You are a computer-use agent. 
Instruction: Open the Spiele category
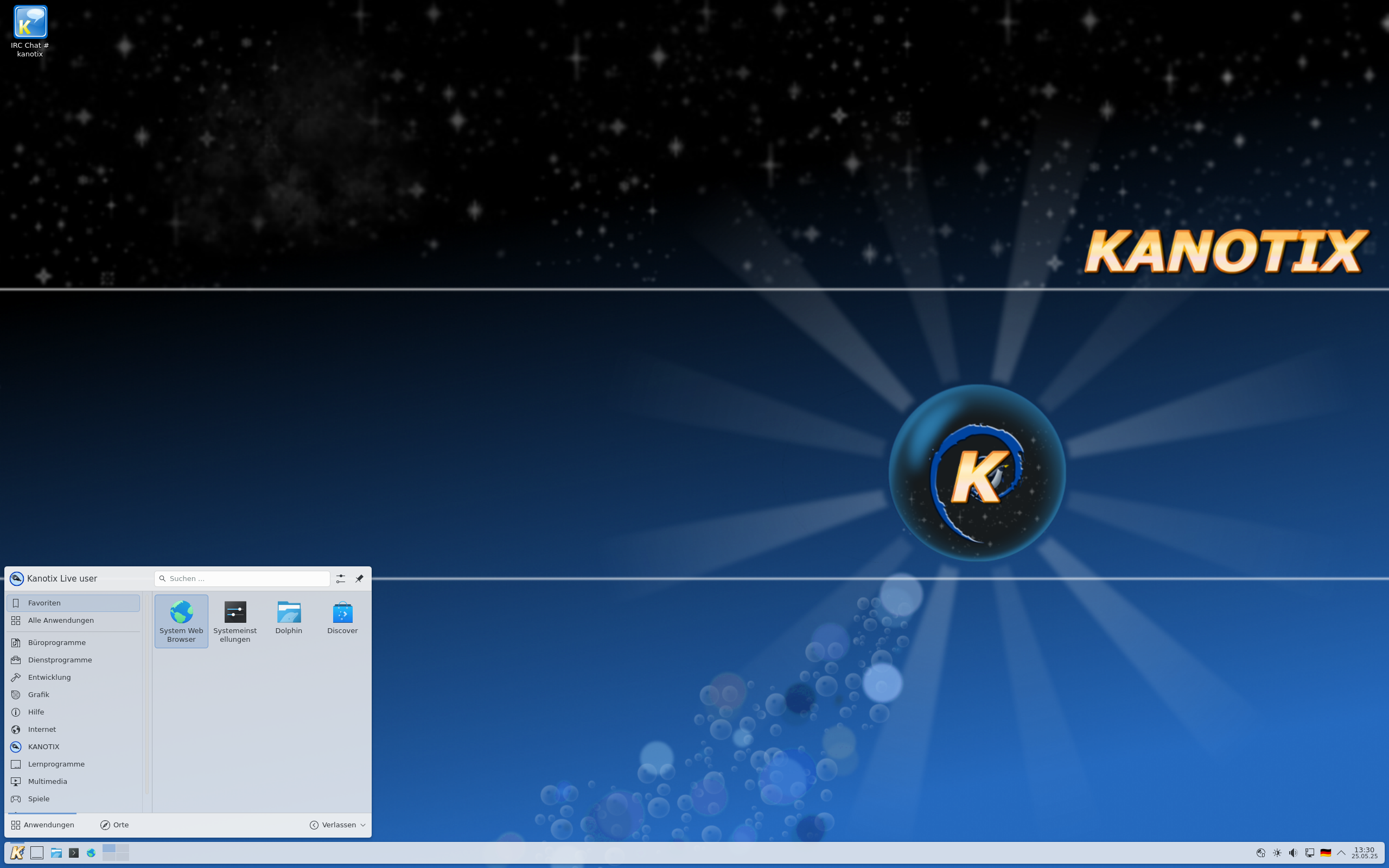(x=73, y=799)
